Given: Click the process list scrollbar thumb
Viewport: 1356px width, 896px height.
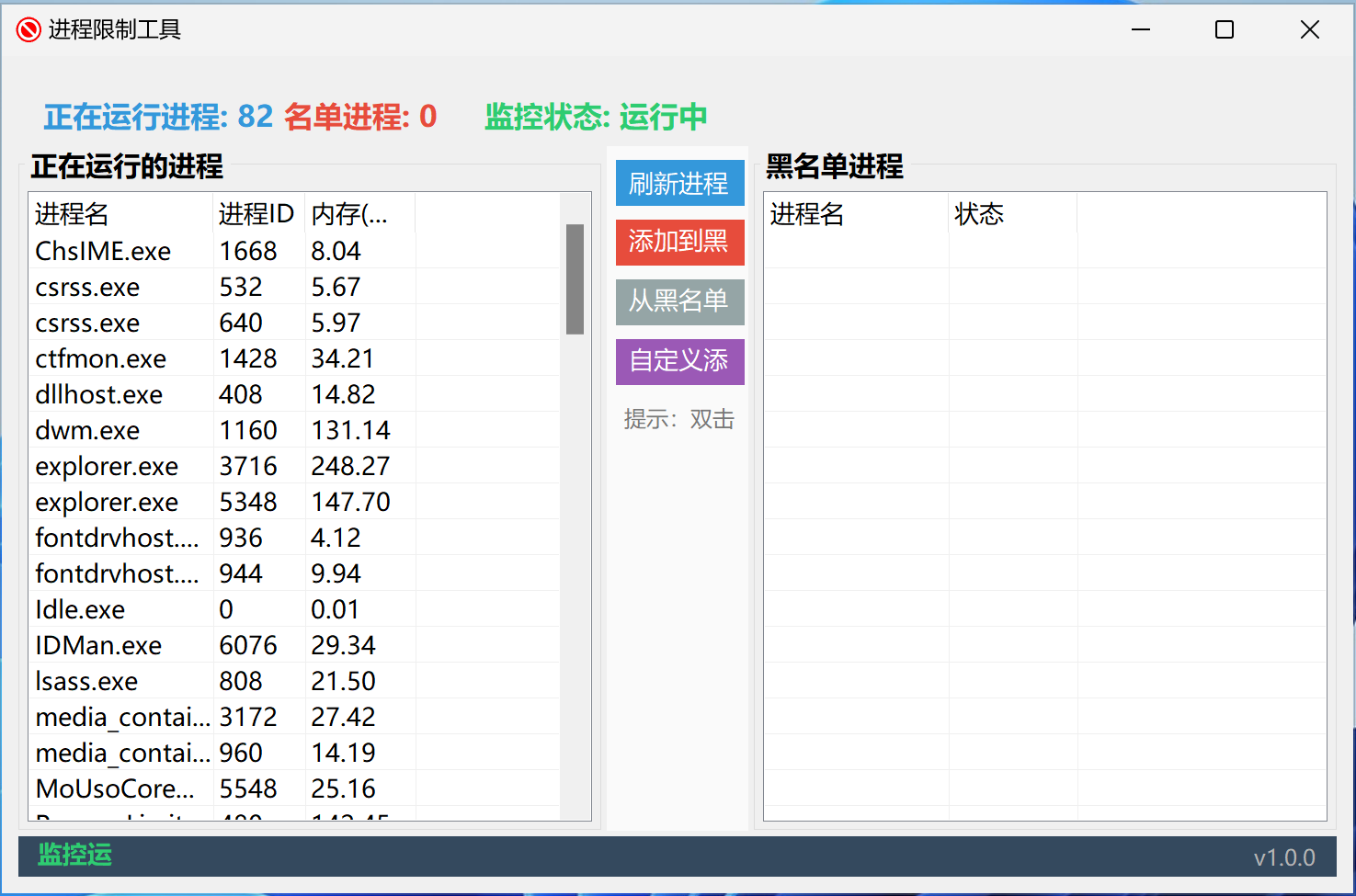Looking at the screenshot, I should [575, 279].
